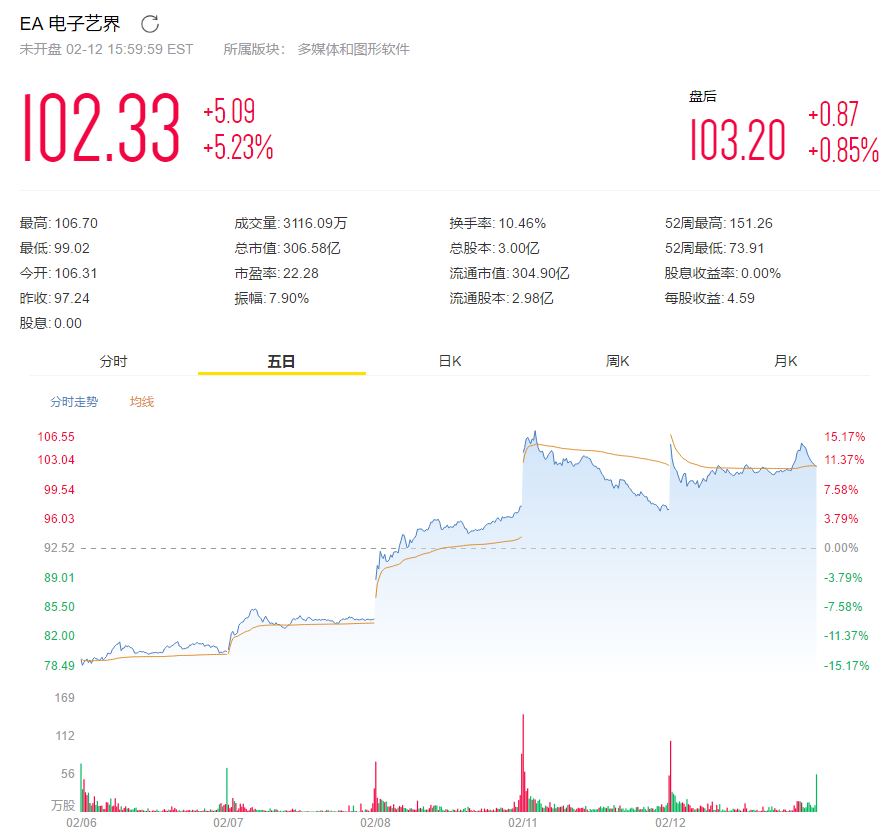The image size is (886, 839).
Task: Click the 换手率: 10.46% value
Action: click(498, 223)
